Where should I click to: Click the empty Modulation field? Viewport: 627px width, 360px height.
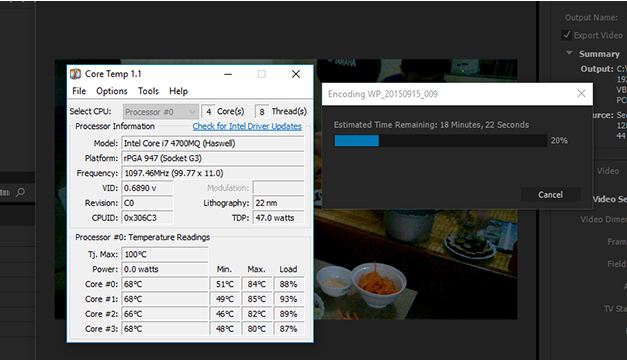(278, 188)
